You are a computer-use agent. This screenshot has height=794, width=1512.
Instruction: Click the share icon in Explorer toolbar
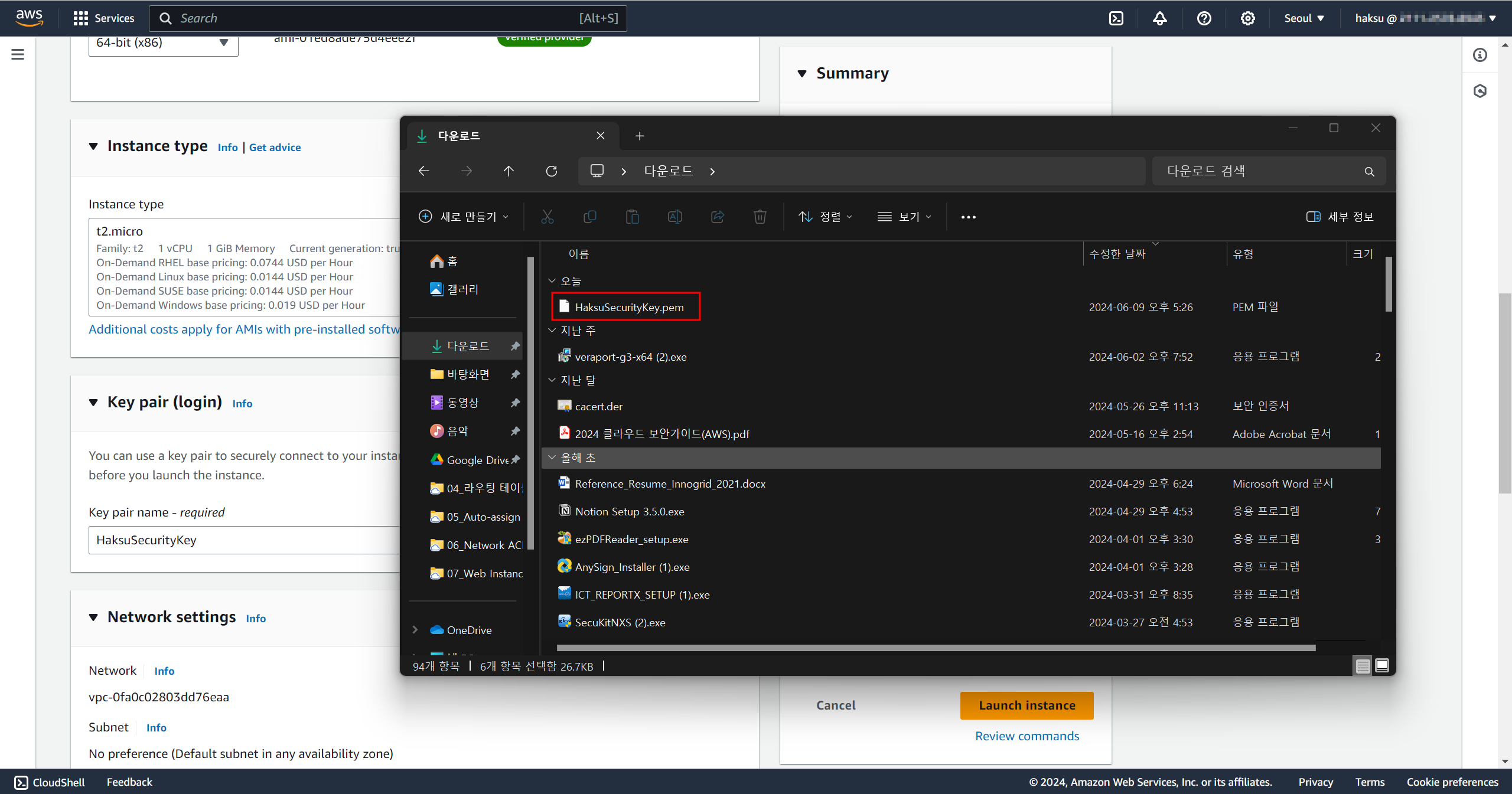717,217
